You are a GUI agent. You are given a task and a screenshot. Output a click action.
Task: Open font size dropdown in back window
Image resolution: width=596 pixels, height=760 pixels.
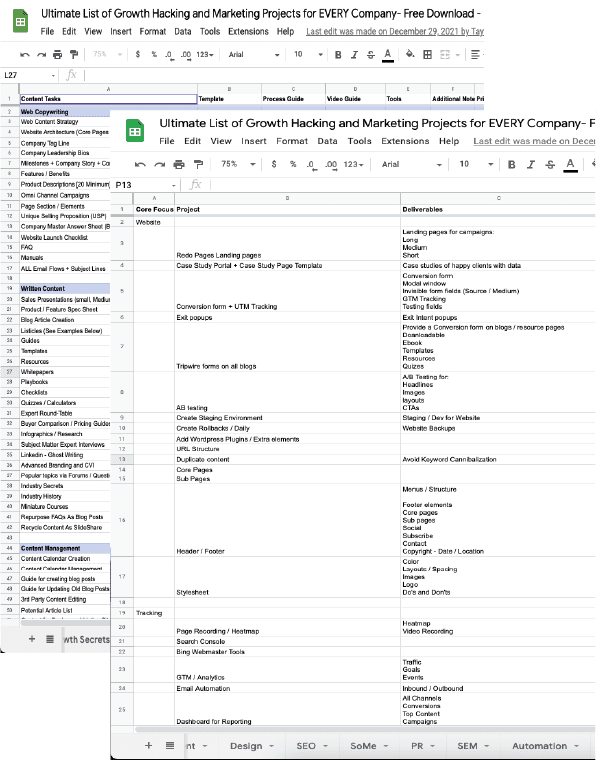click(308, 55)
